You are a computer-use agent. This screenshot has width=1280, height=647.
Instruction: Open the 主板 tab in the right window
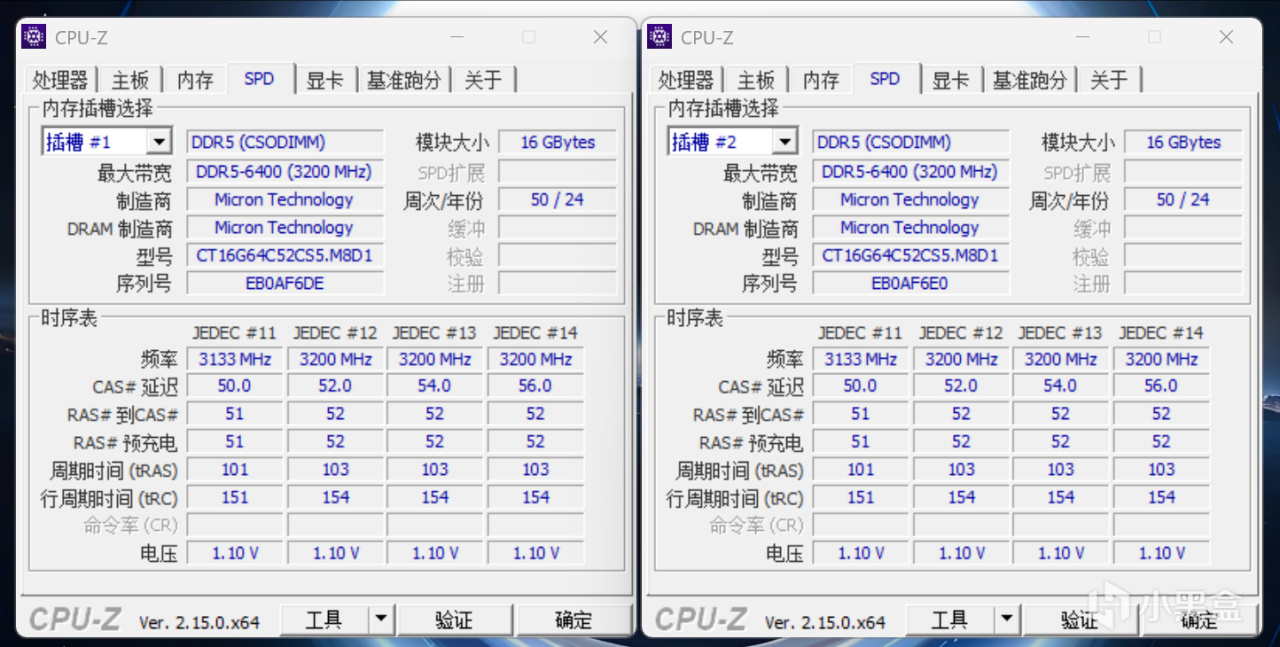[x=756, y=80]
